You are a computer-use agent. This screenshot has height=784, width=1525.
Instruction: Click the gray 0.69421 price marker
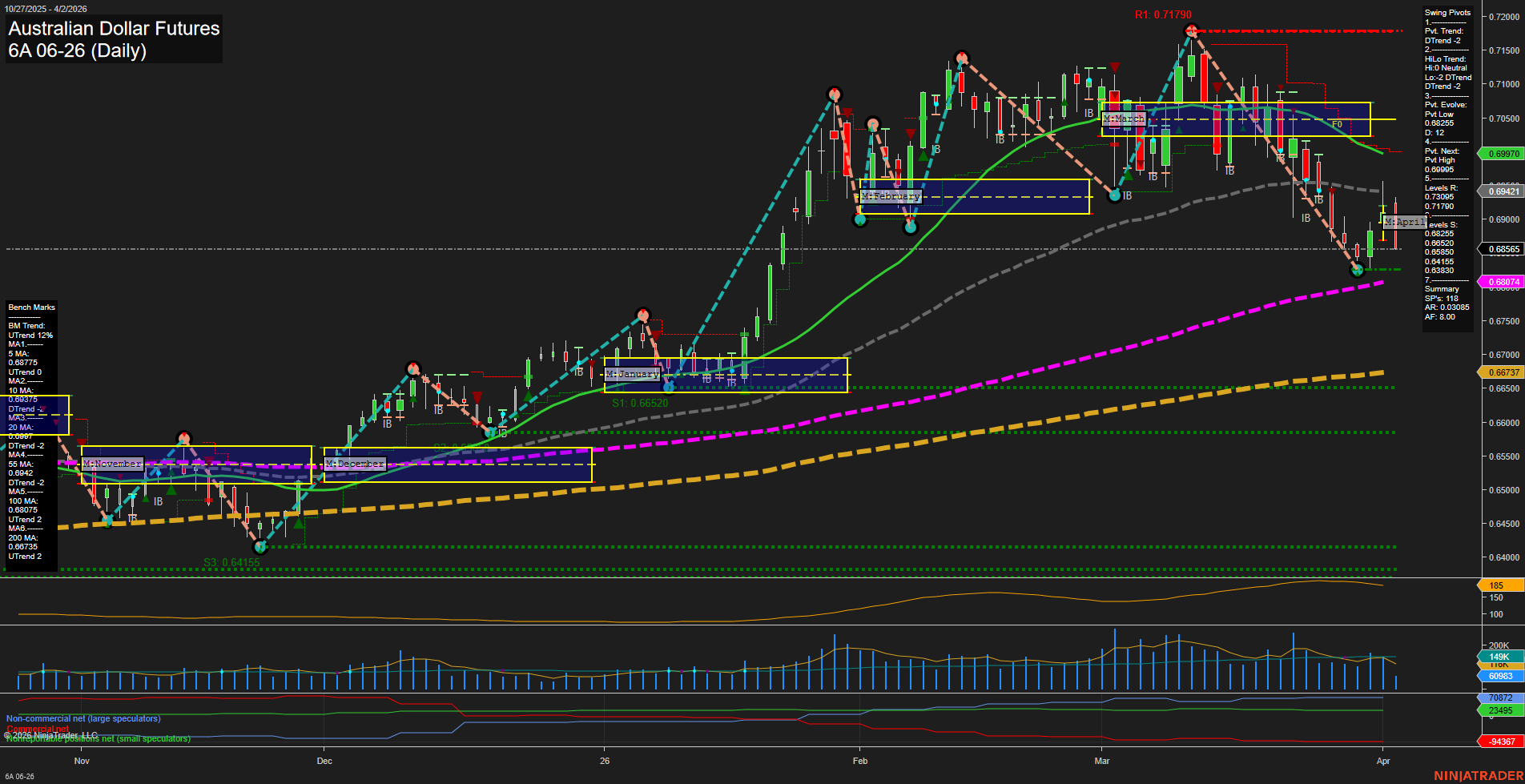tap(1503, 191)
